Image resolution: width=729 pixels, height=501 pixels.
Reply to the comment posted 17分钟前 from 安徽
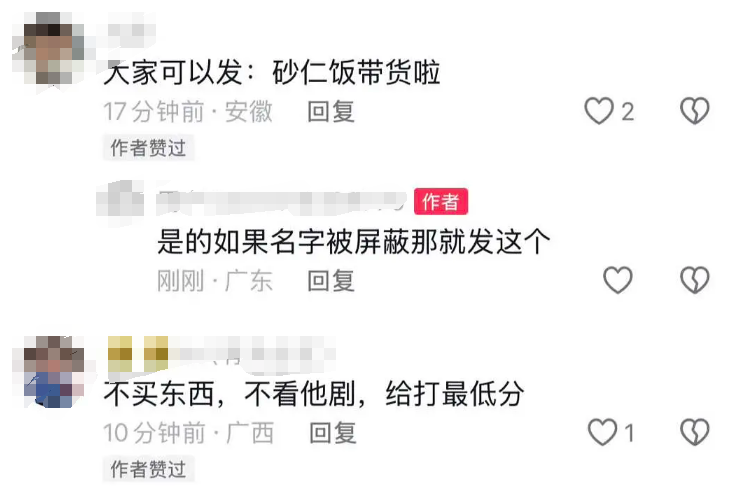click(x=331, y=112)
